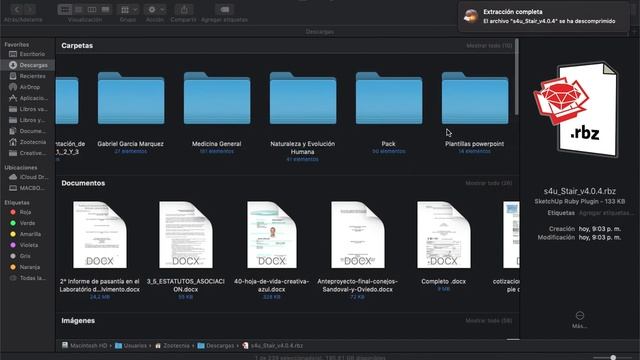Open Aplicaciones in the sidebar
This screenshot has height=360, width=640.
click(27, 98)
